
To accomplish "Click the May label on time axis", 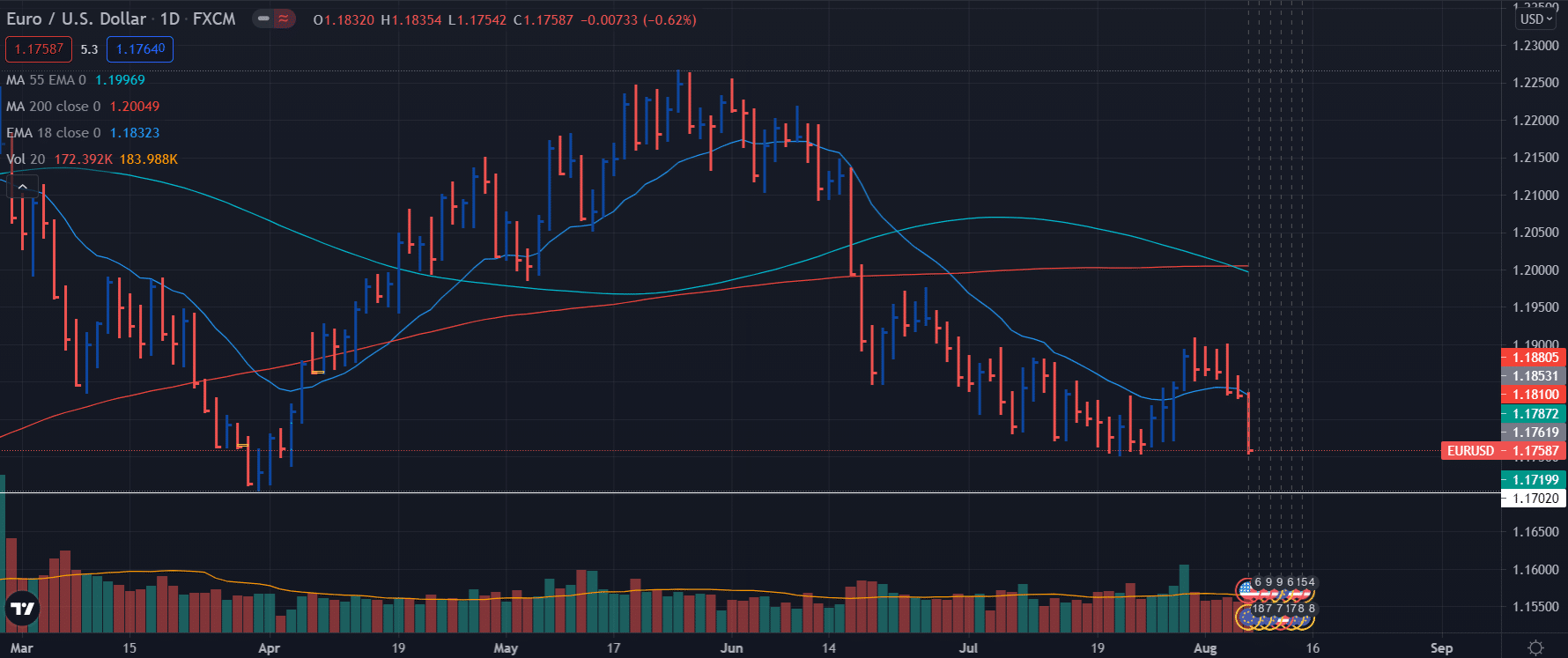I will pos(506,648).
